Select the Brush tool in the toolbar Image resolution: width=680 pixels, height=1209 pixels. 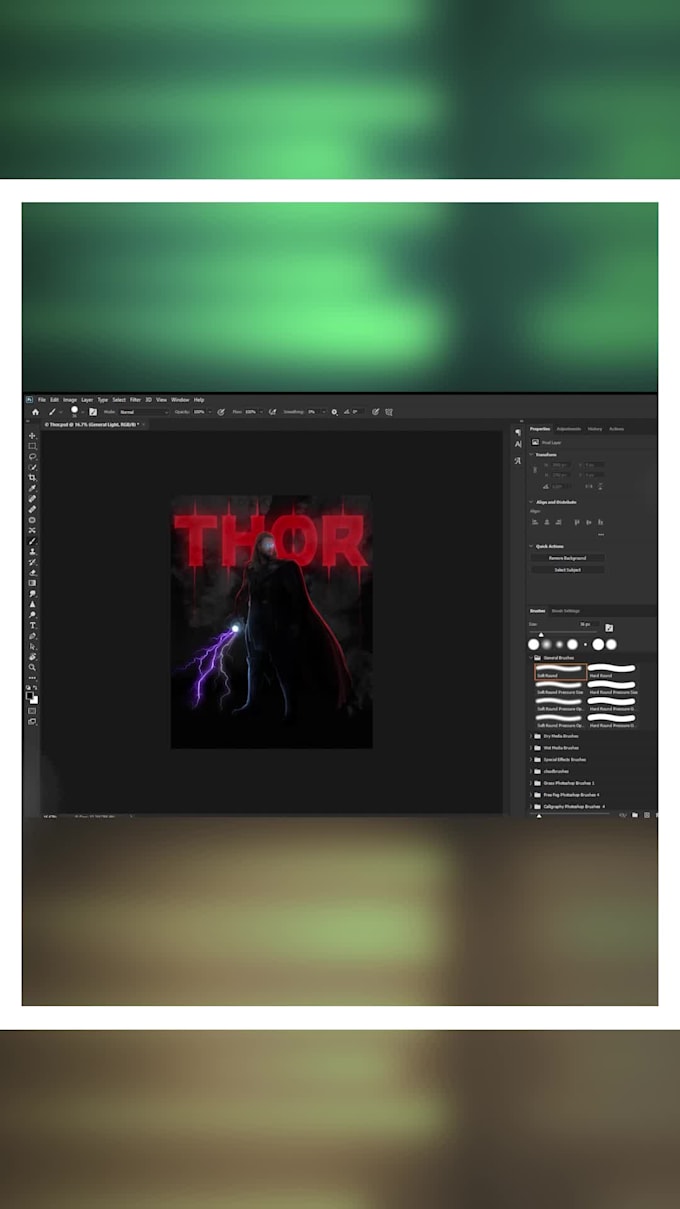pyautogui.click(x=32, y=541)
